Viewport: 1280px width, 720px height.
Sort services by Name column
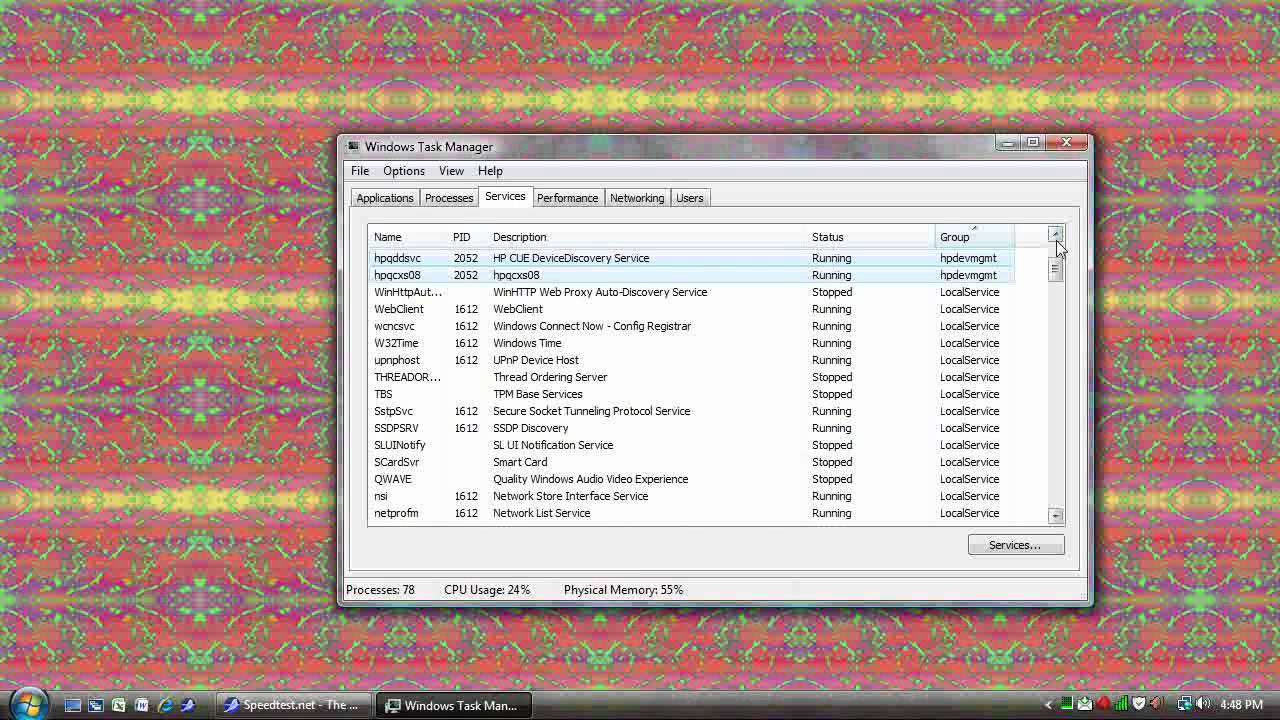click(408, 237)
